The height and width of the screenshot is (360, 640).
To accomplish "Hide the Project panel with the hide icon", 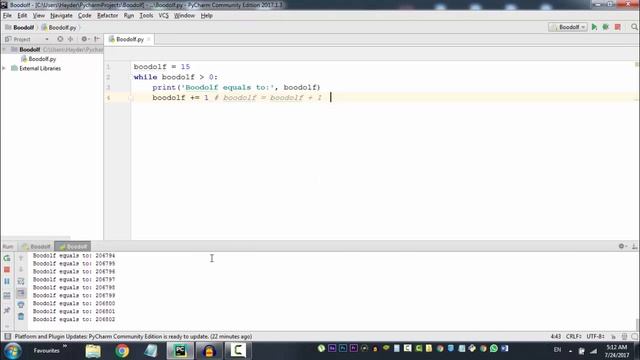I will click(x=97, y=39).
